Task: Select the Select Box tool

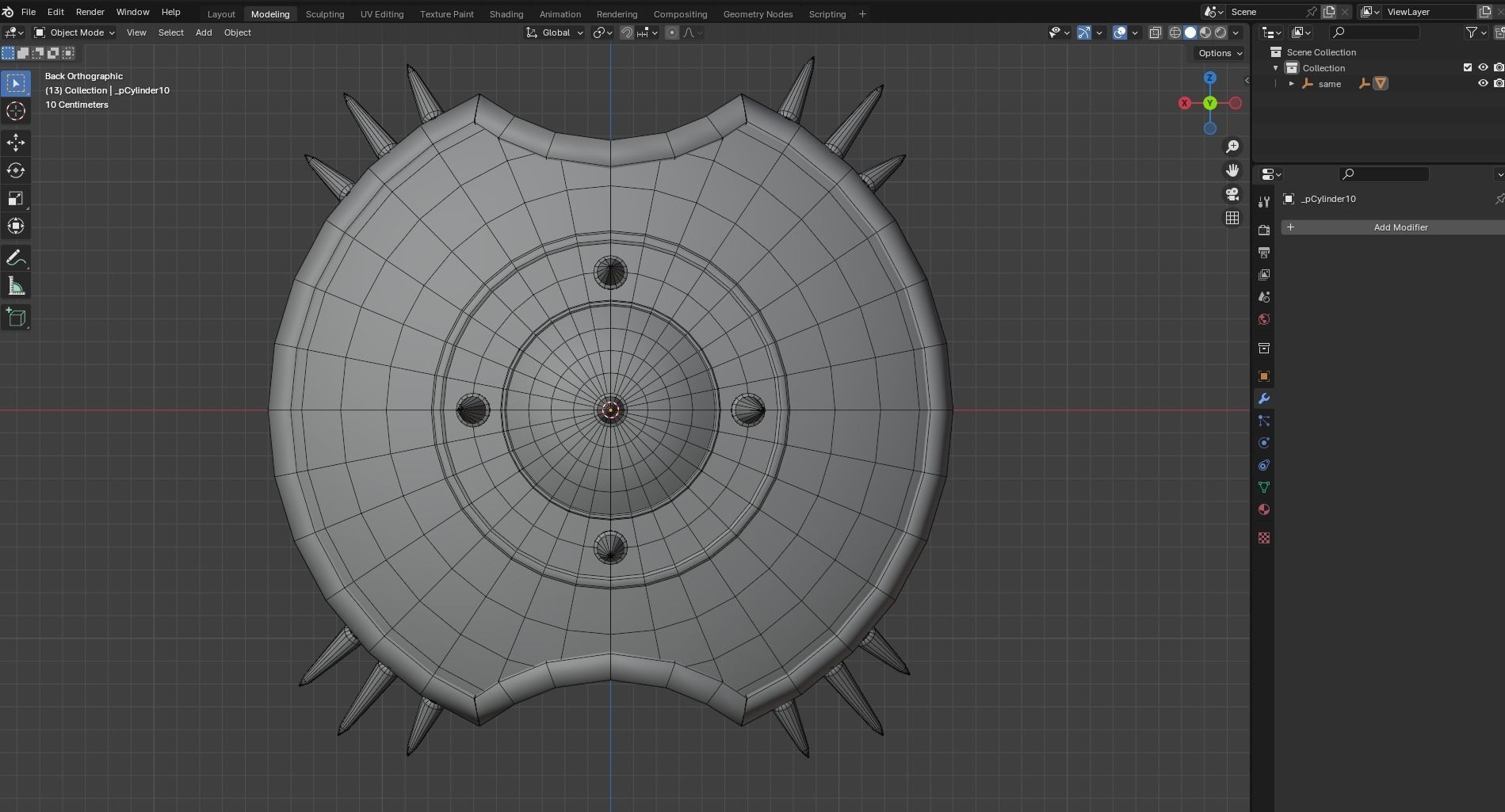Action: (x=16, y=83)
